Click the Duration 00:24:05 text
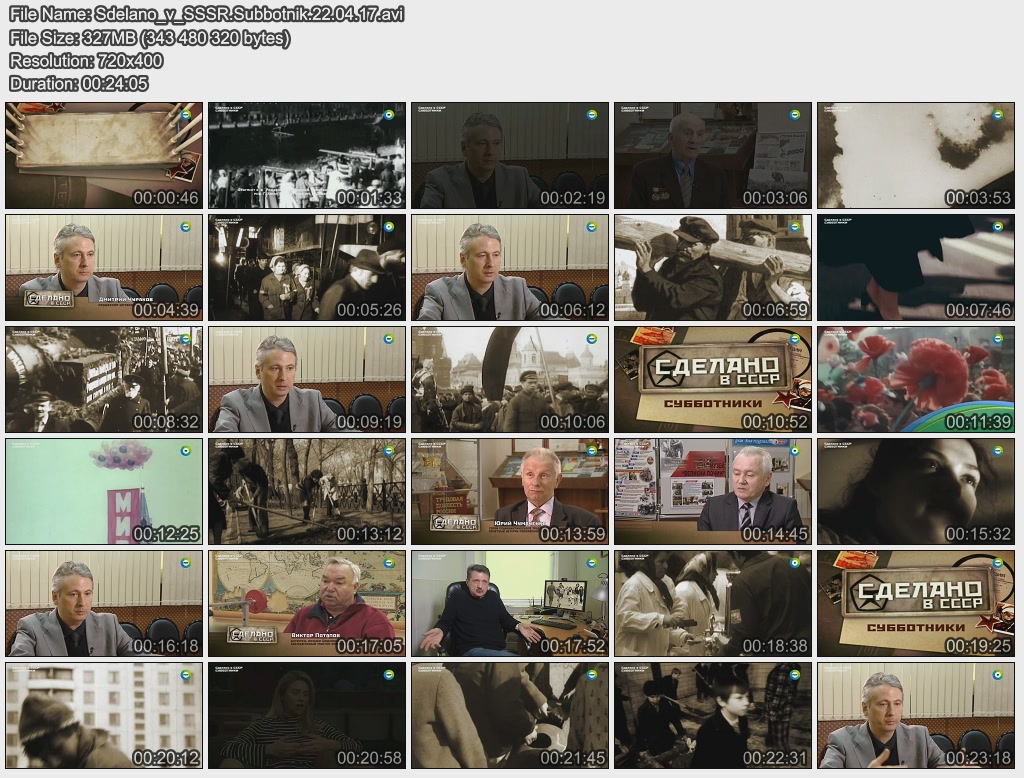Image resolution: width=1024 pixels, height=778 pixels. pos(79,84)
